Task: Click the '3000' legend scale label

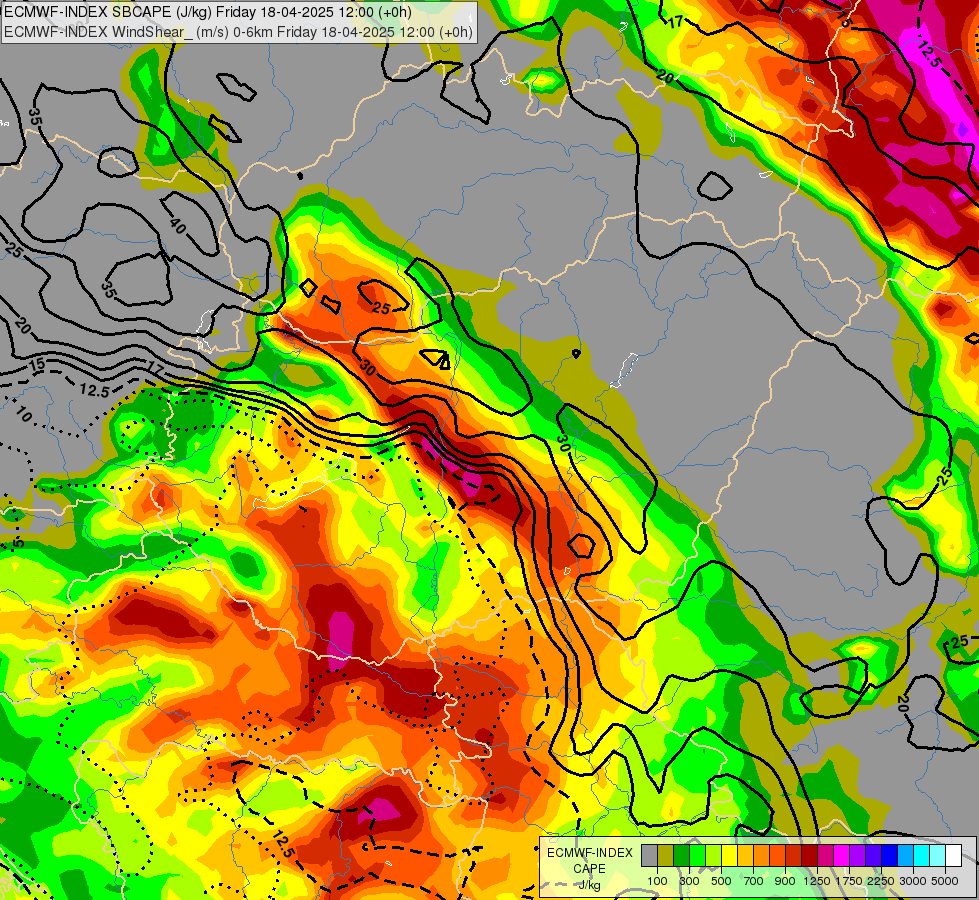Action: (x=913, y=881)
